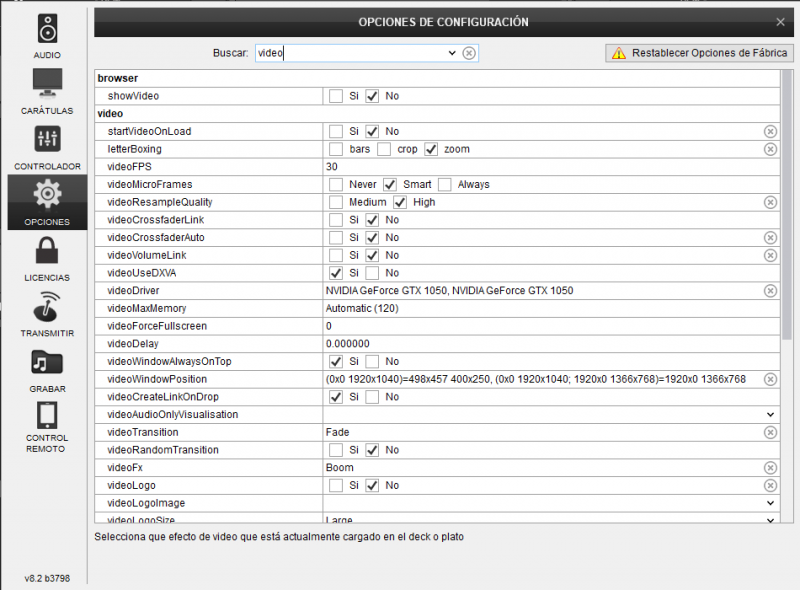Click the videoTransition Fade value
The width and height of the screenshot is (800, 590).
click(x=337, y=432)
